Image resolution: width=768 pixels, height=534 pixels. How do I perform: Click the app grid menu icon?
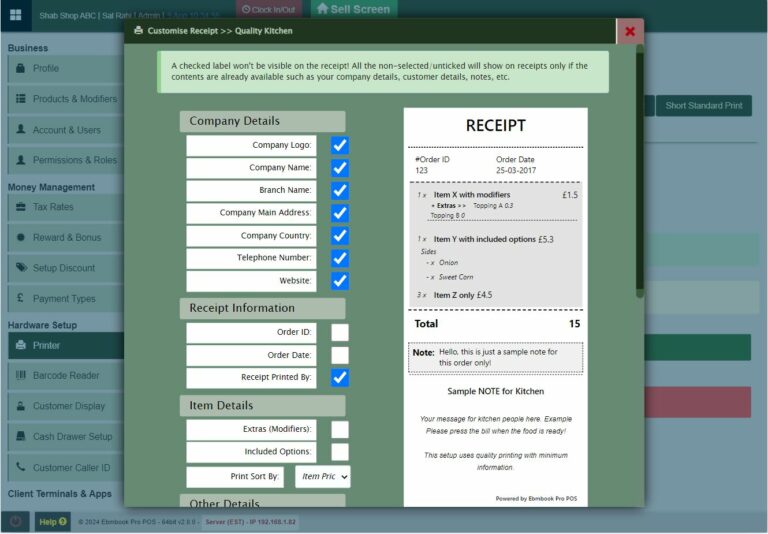click(15, 15)
